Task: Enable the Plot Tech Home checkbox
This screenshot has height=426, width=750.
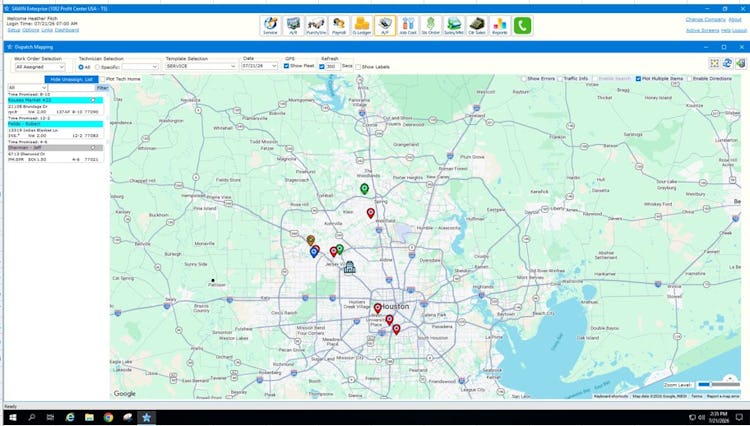Action: point(103,79)
